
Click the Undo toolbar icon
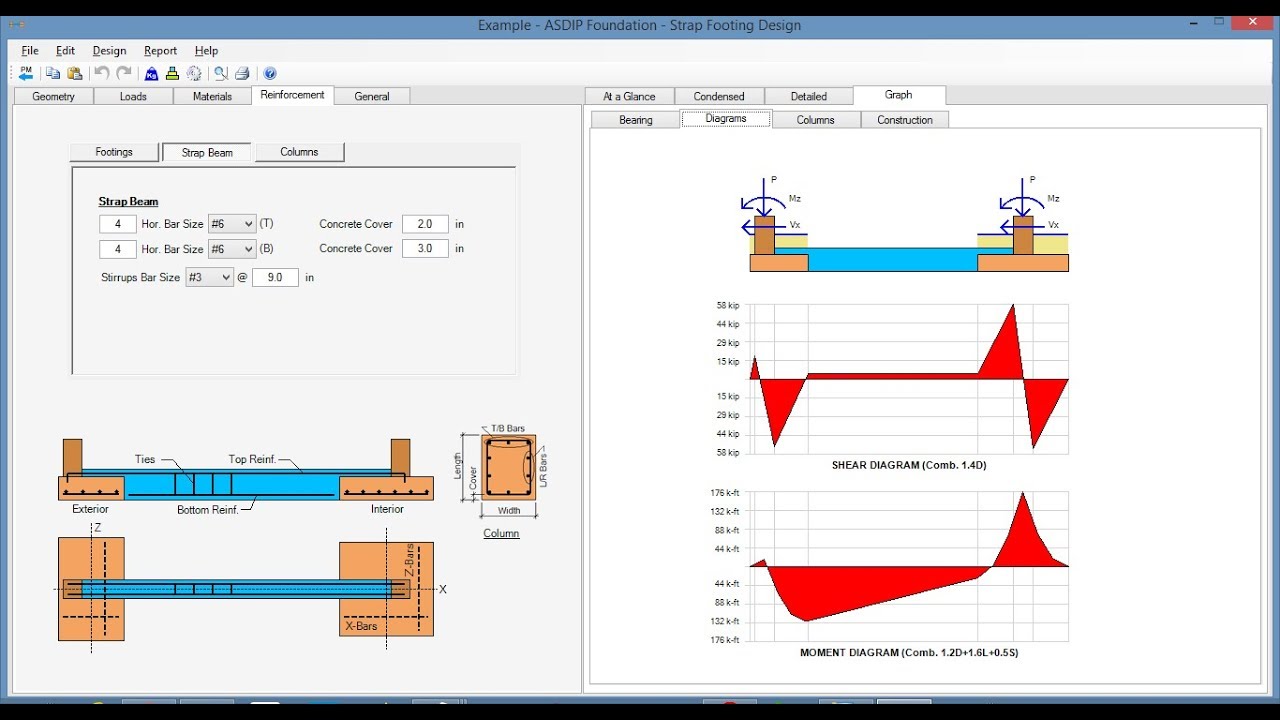point(102,73)
